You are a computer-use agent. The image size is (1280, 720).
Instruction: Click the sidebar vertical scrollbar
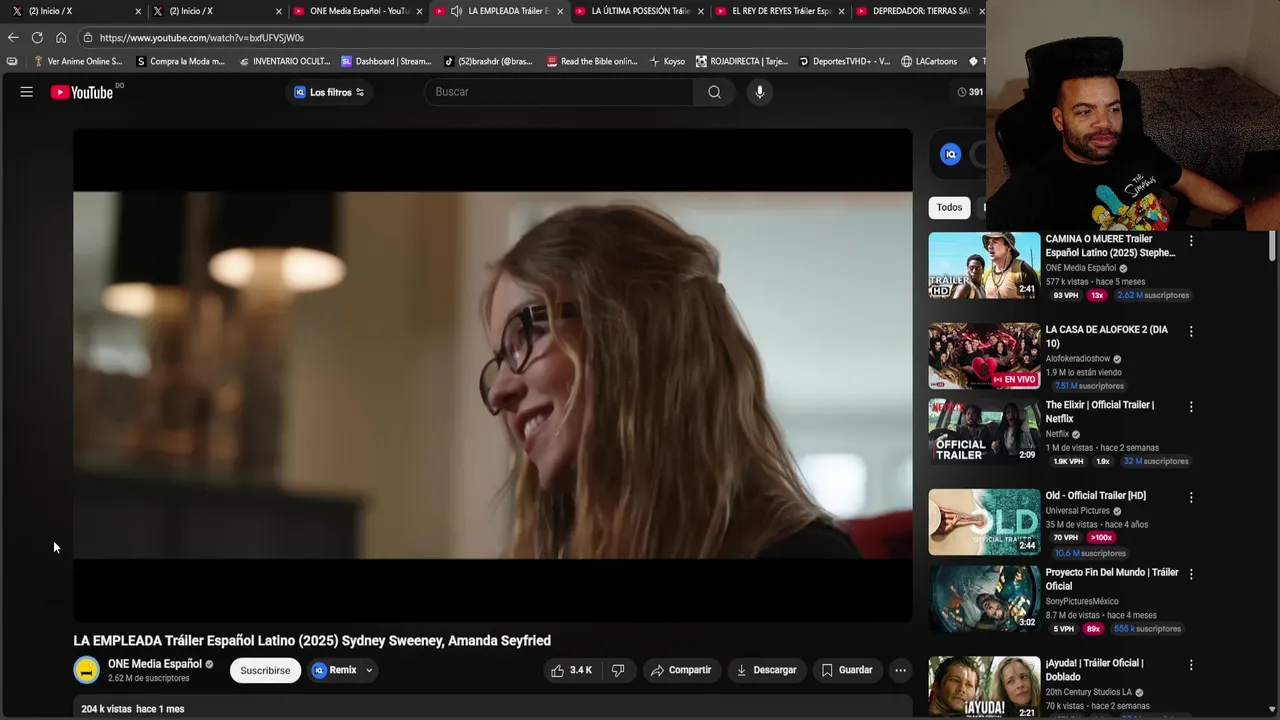(1272, 244)
